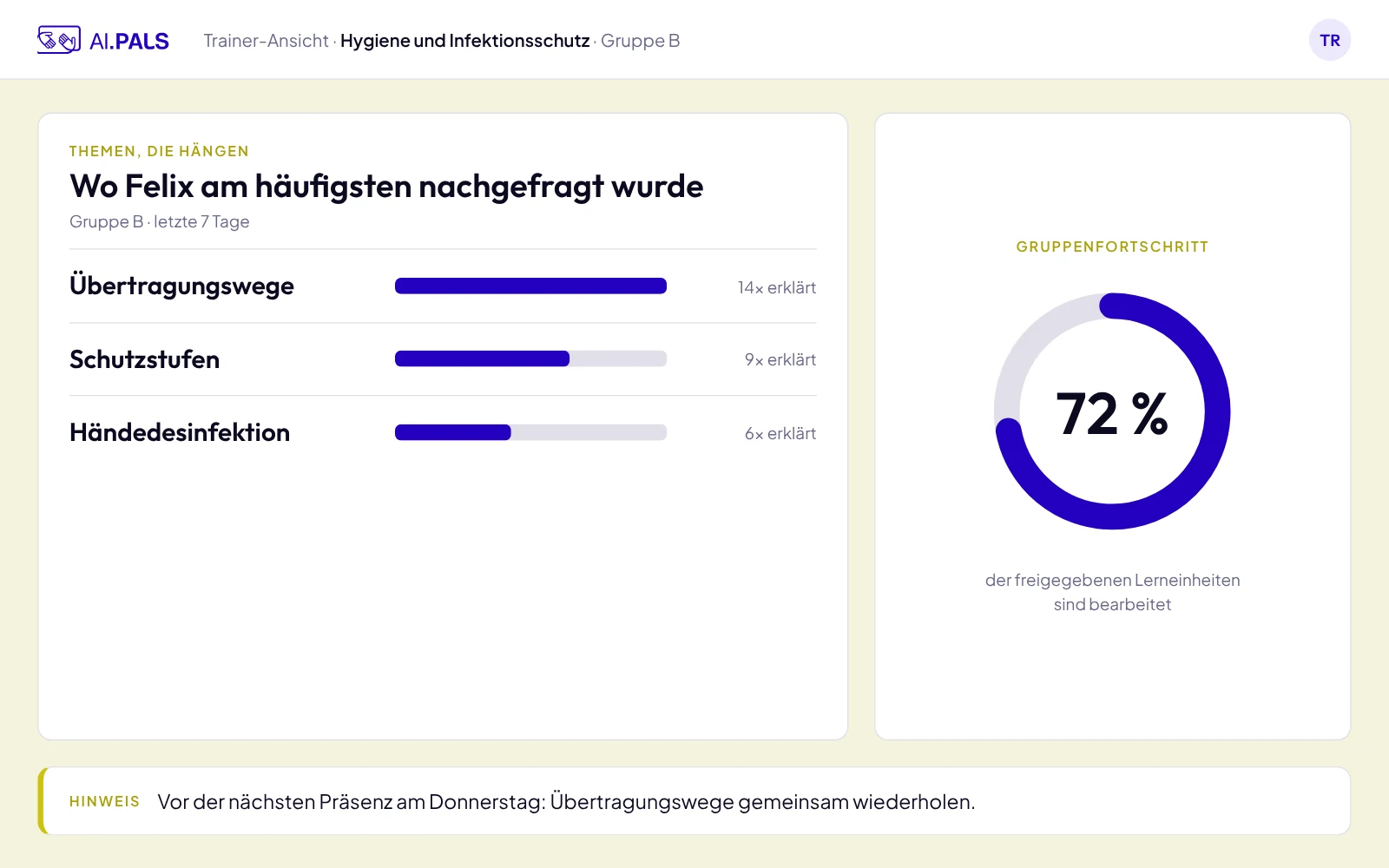Click heading "Wo Felix am häufigsten nachgefragt wurde"
Viewport: 1389px width, 868px height.
pos(386,186)
